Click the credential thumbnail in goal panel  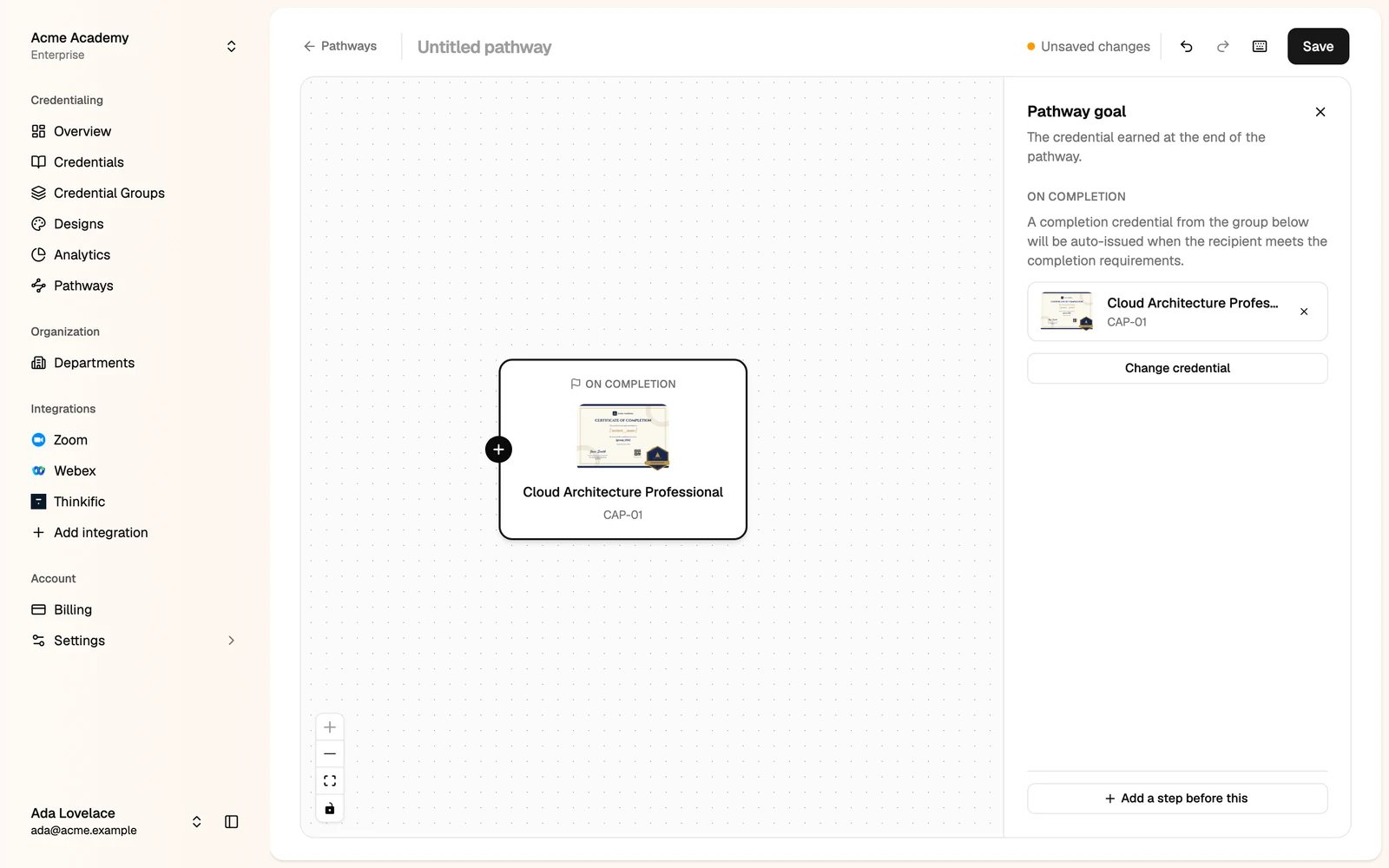click(x=1067, y=311)
